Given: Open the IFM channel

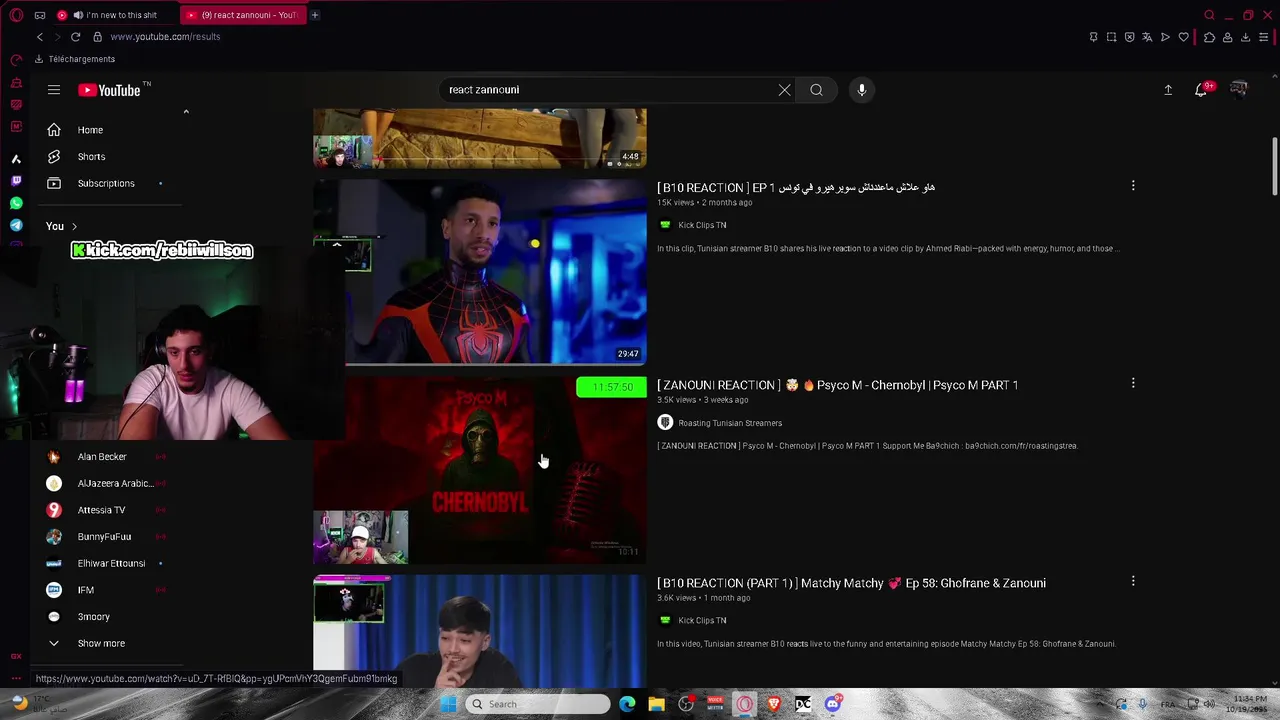Looking at the screenshot, I should tap(86, 590).
